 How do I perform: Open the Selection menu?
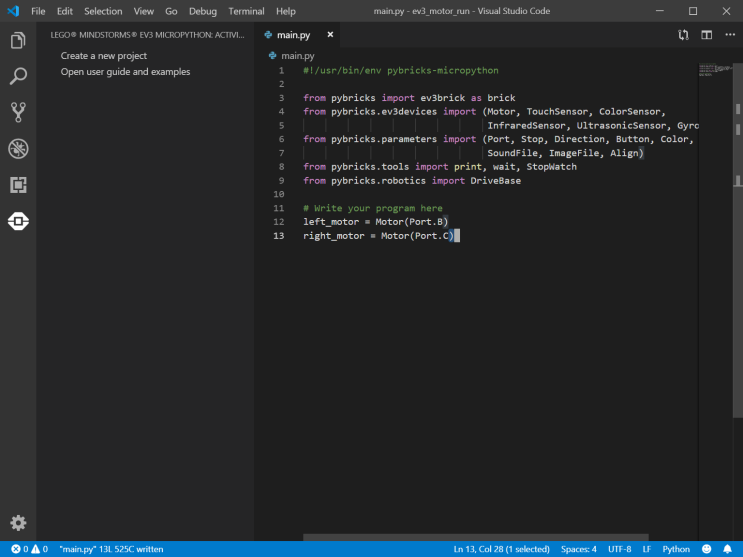click(103, 11)
